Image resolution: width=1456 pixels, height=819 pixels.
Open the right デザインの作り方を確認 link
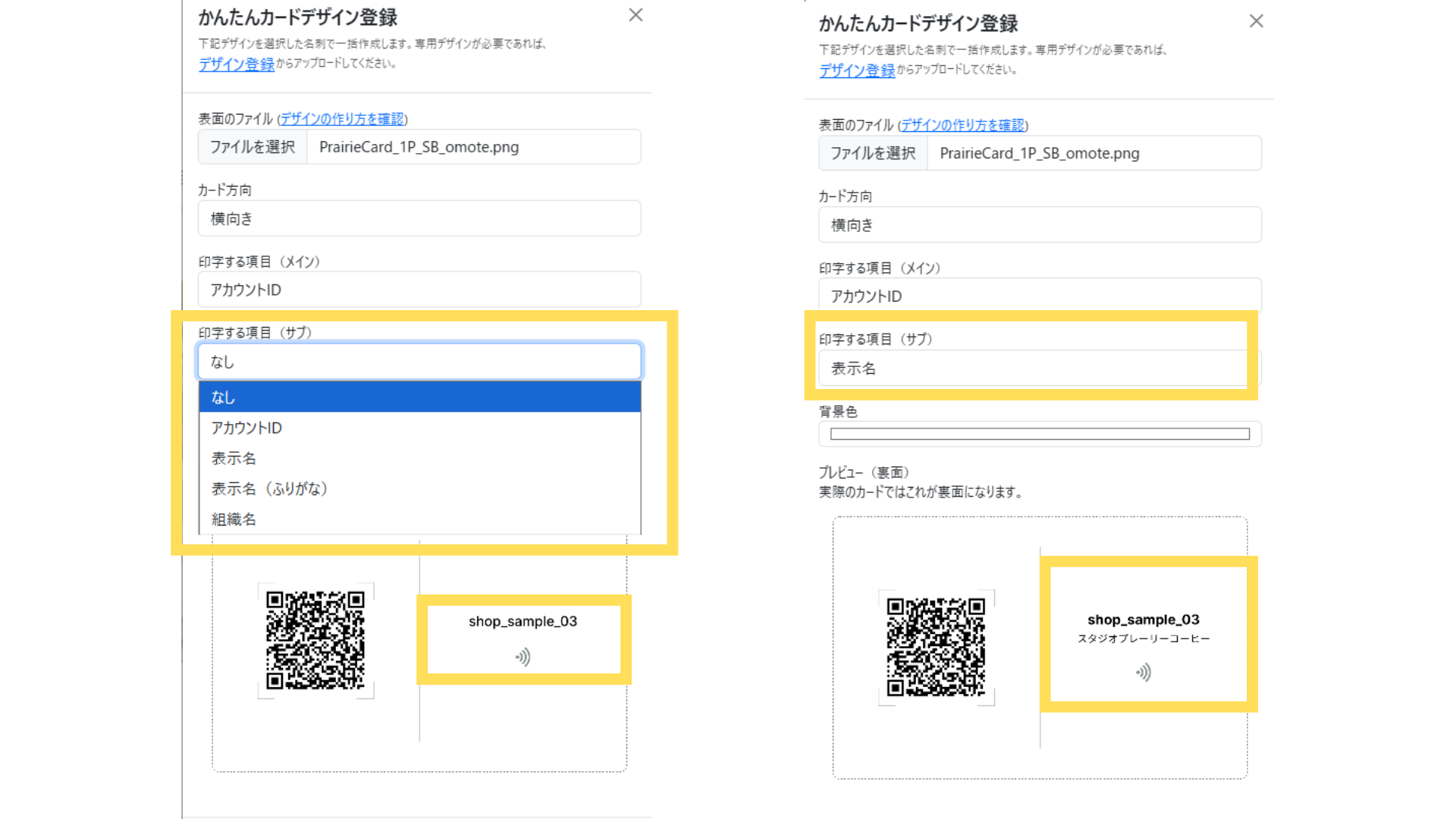tap(962, 125)
